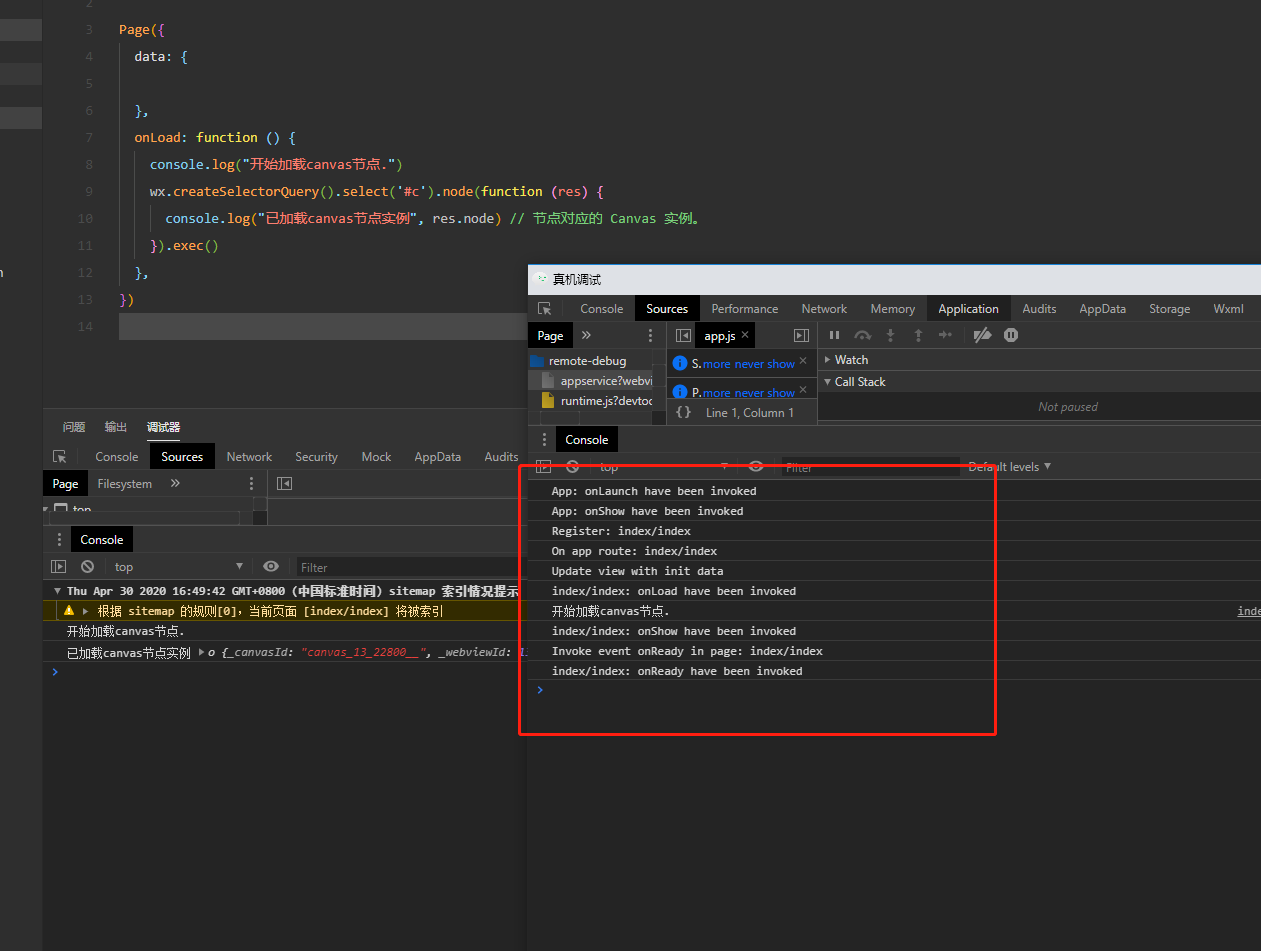Screen dimensions: 1261x951
Task: Open the Default levels dropdown
Action: (x=1010, y=467)
